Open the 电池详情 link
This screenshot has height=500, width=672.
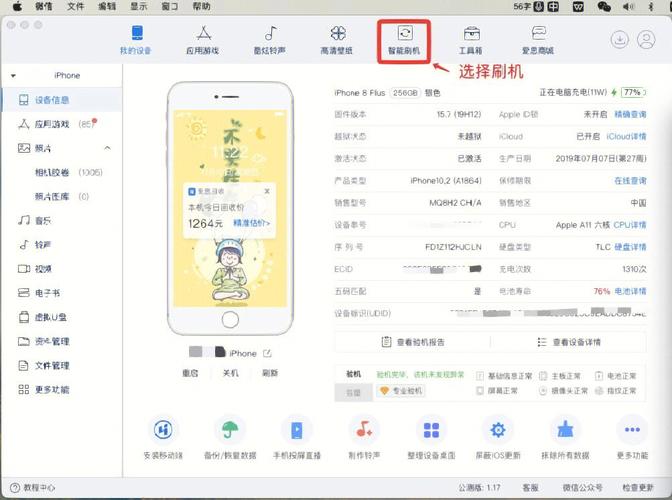(x=630, y=291)
